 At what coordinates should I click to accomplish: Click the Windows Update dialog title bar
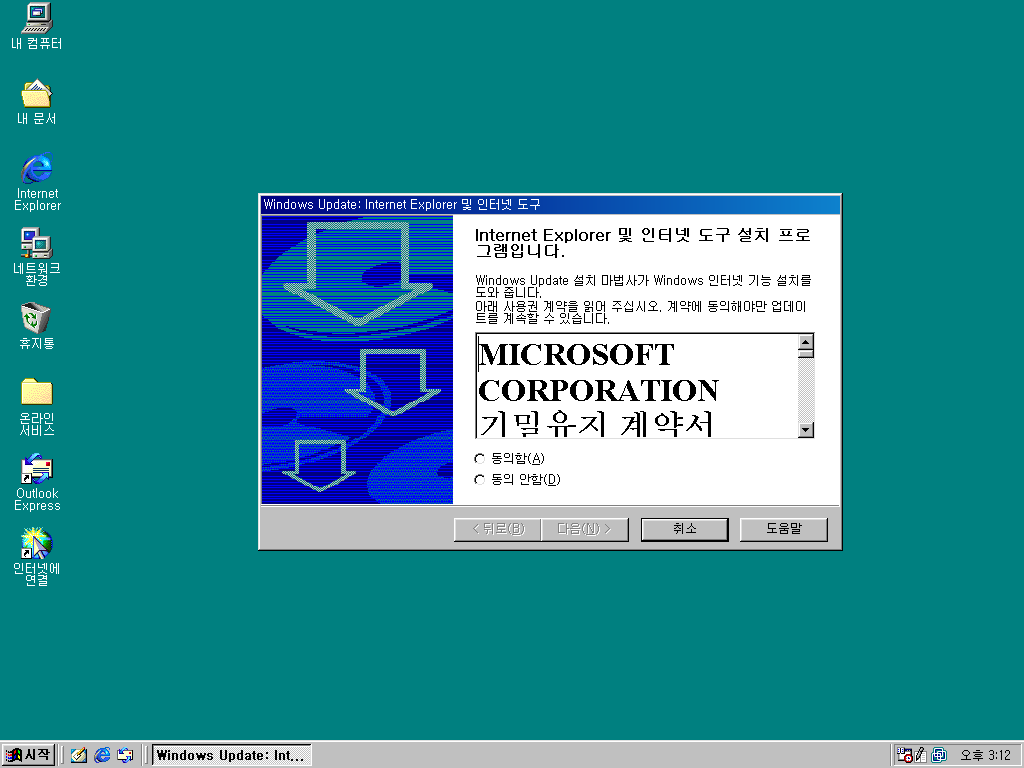tap(550, 204)
